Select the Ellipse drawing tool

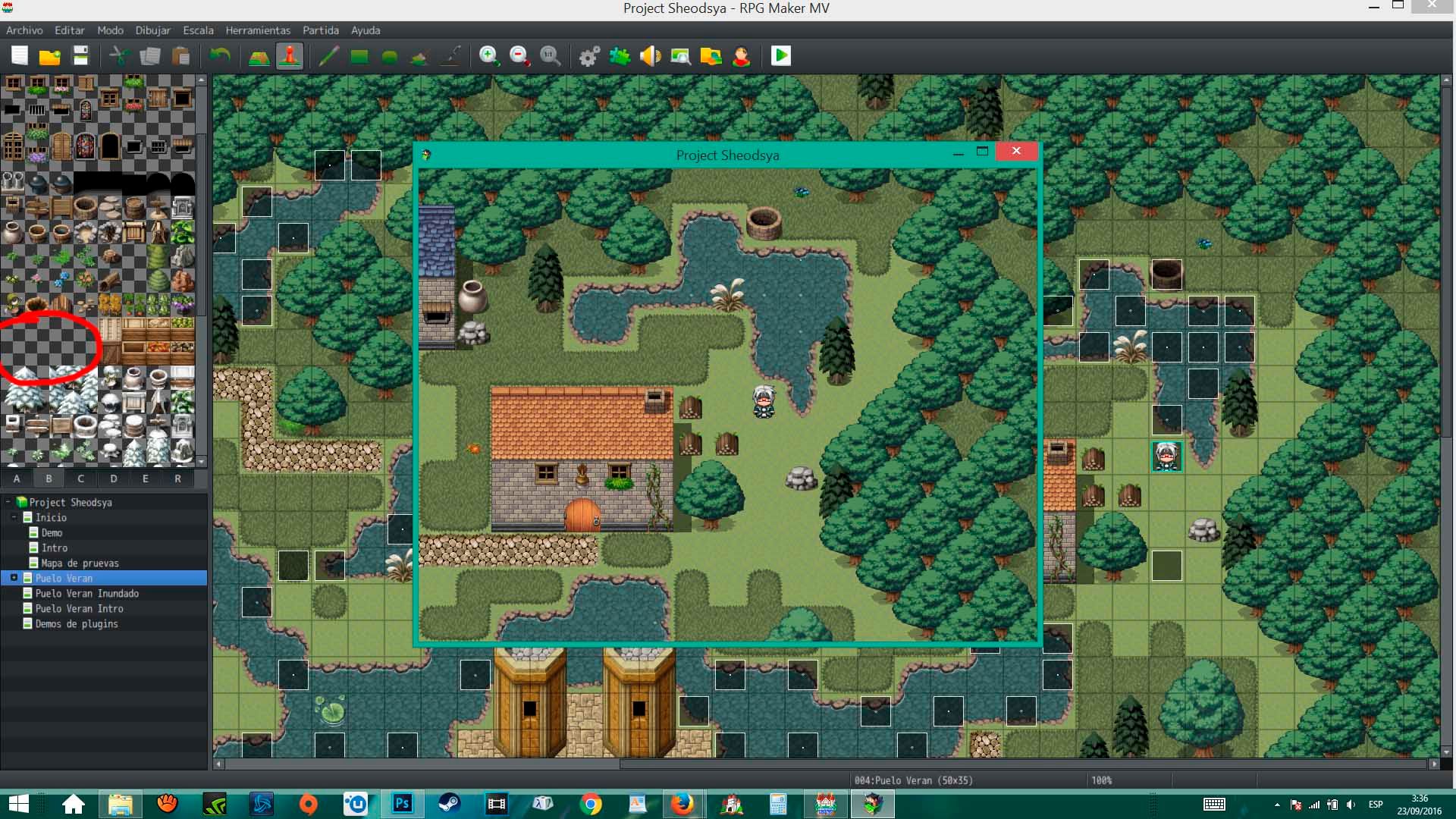coord(390,56)
